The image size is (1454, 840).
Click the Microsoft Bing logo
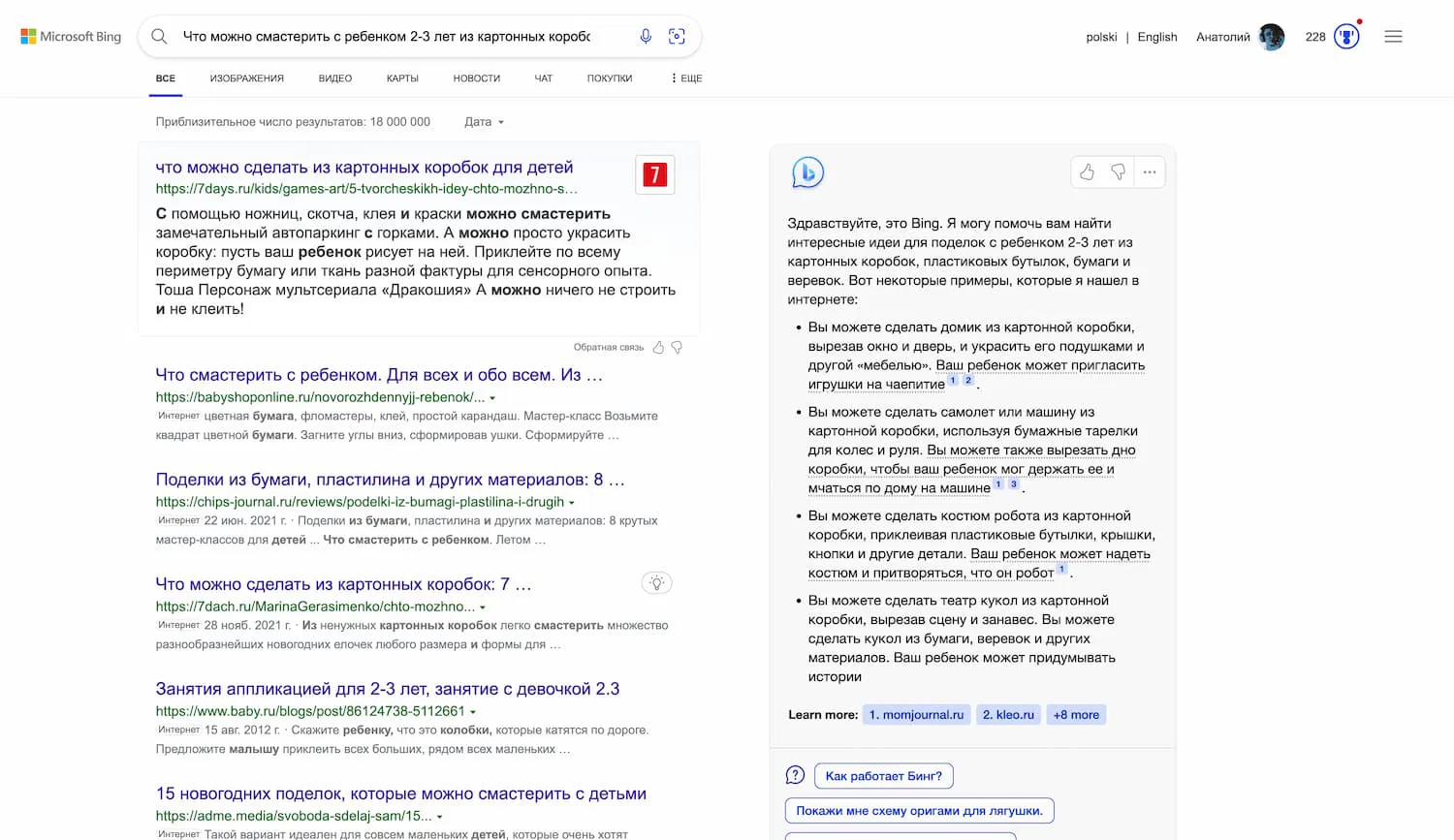pos(71,37)
